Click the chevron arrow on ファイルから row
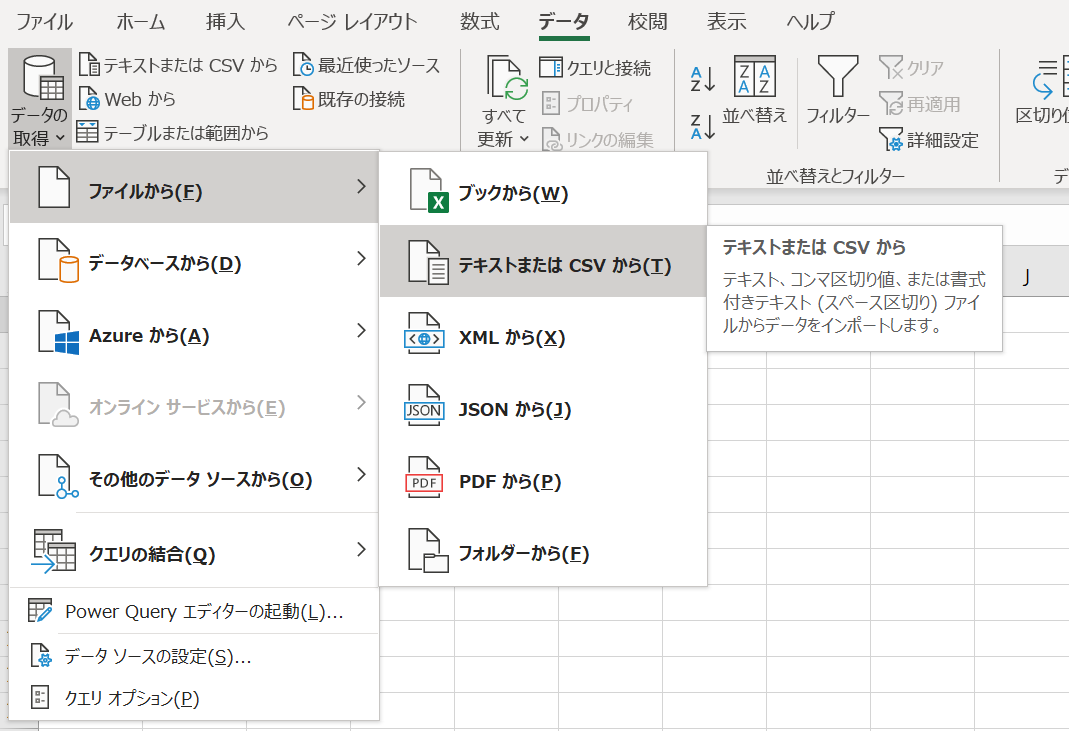This screenshot has height=731, width=1069. [x=362, y=187]
